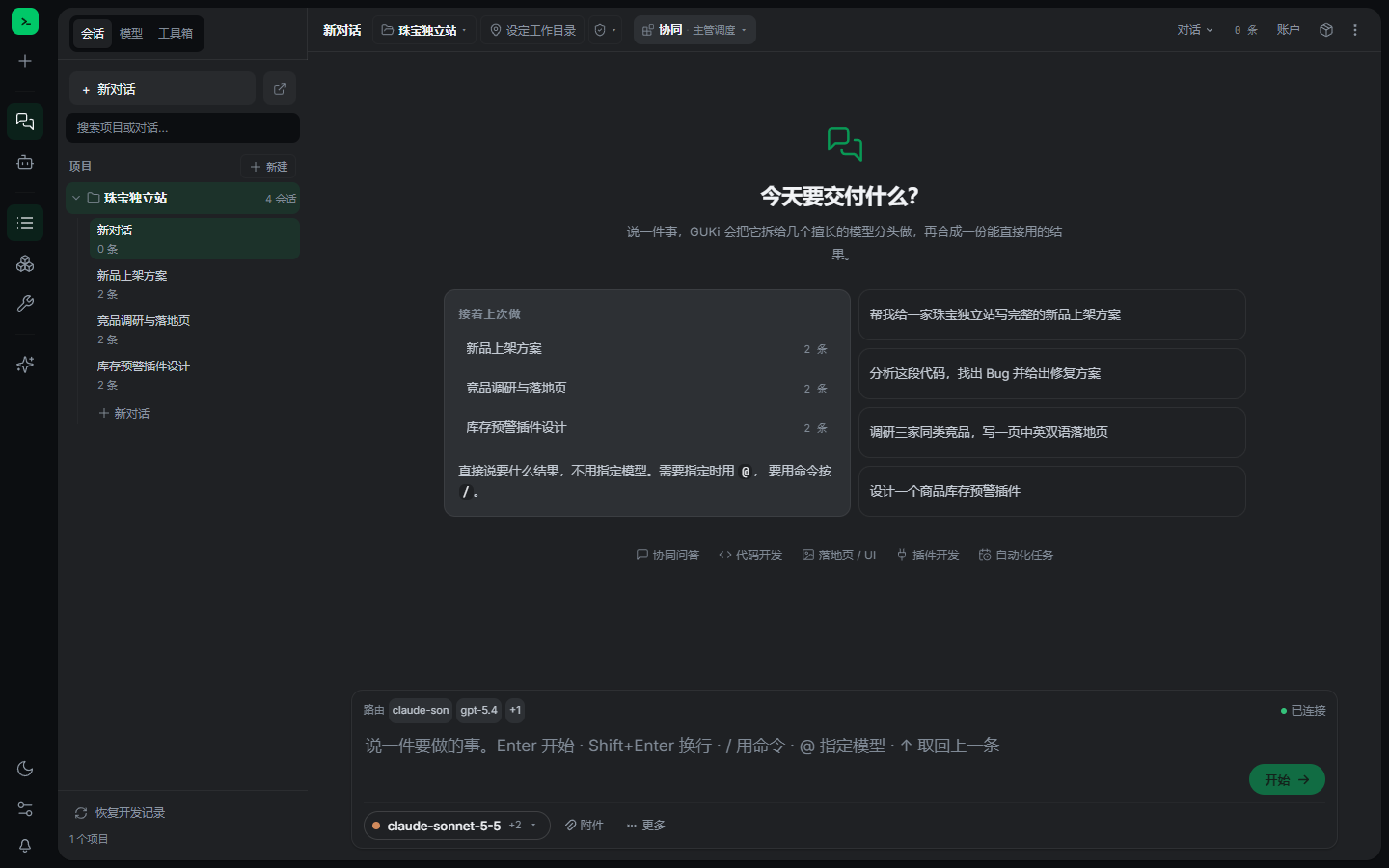Click the 附件 attachment button
The height and width of the screenshot is (868, 1389).
pyautogui.click(x=585, y=826)
